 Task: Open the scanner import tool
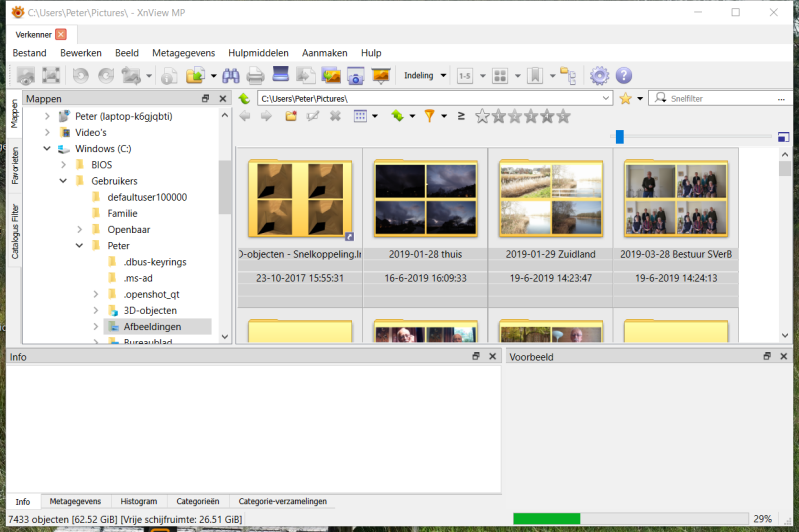point(281,76)
